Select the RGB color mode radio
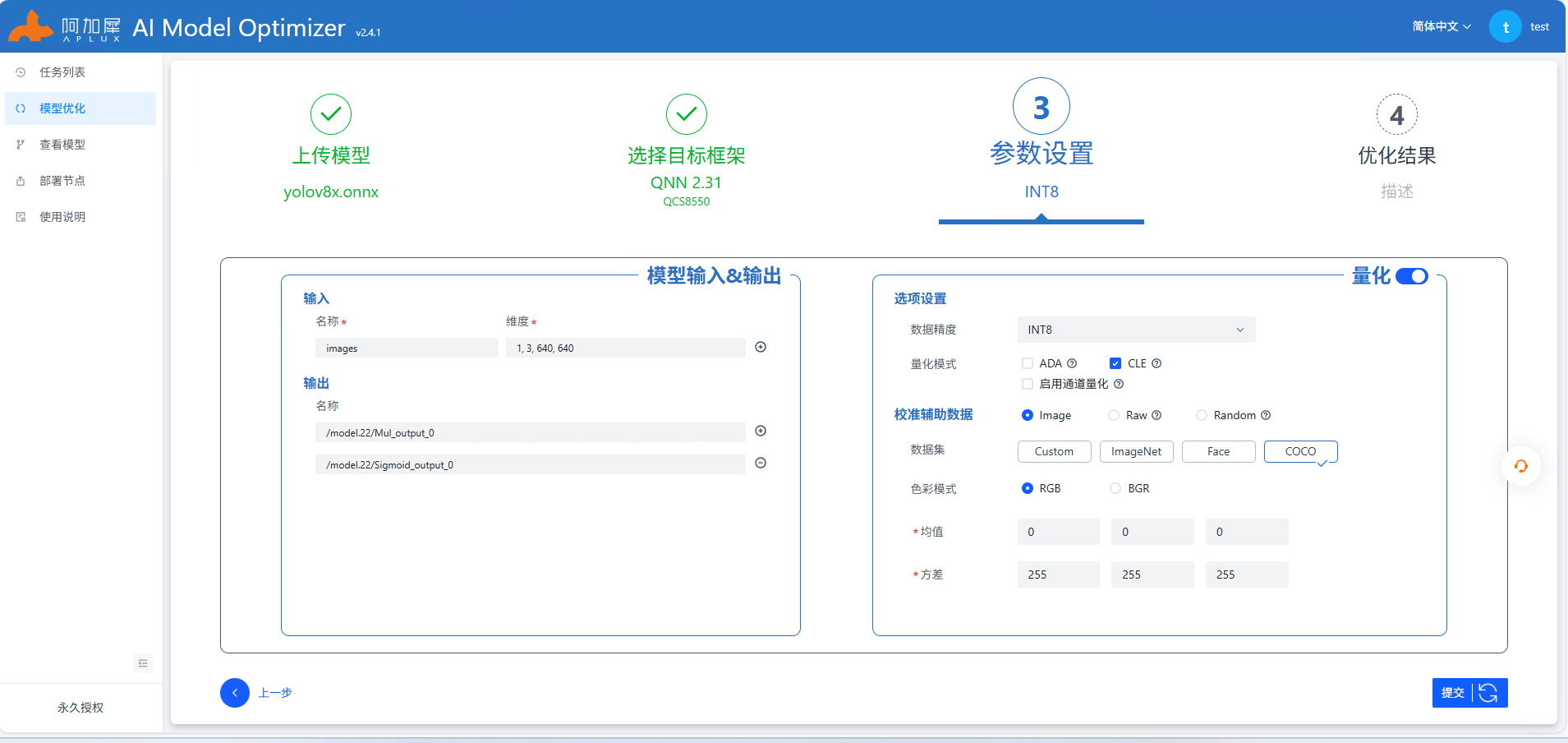Screen dimensions: 1568x743 tap(1028, 488)
